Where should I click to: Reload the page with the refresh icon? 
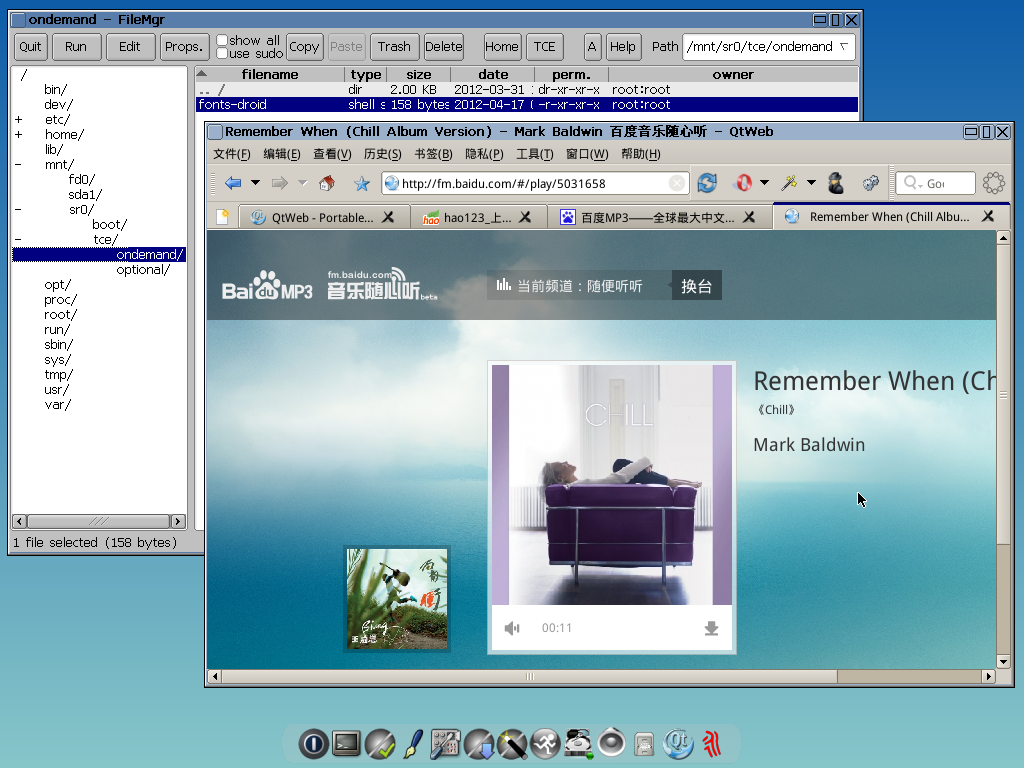coord(707,183)
